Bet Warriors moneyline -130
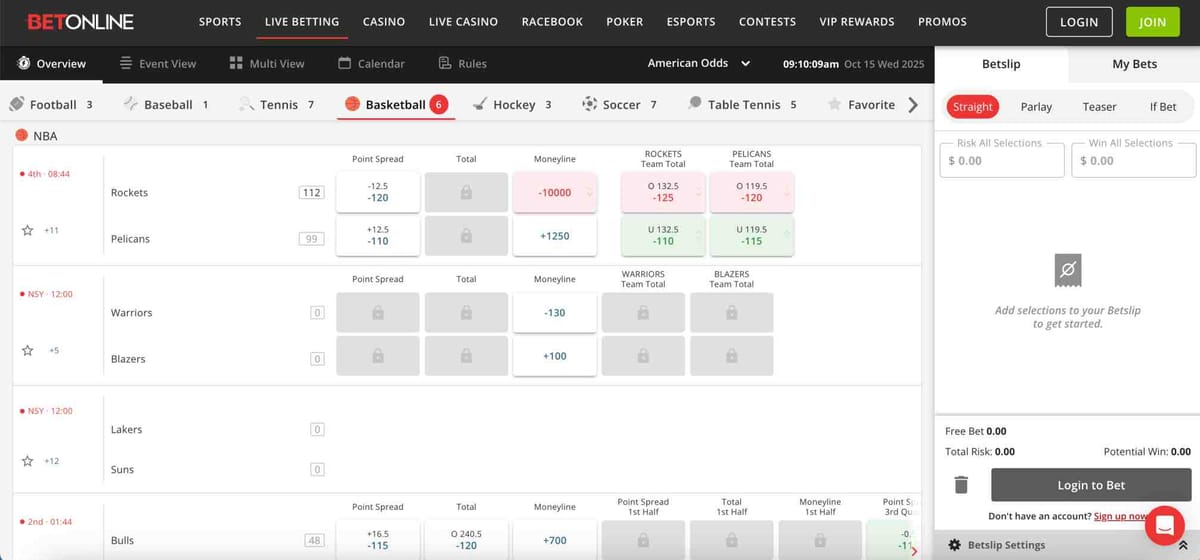The image size is (1200, 560). click(x=555, y=312)
